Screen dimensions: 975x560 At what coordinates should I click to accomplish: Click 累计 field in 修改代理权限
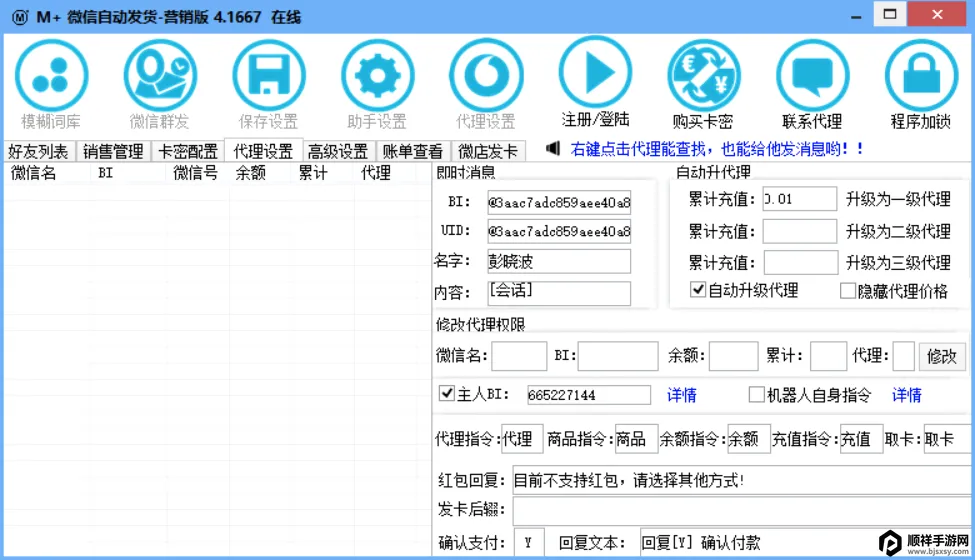click(828, 356)
